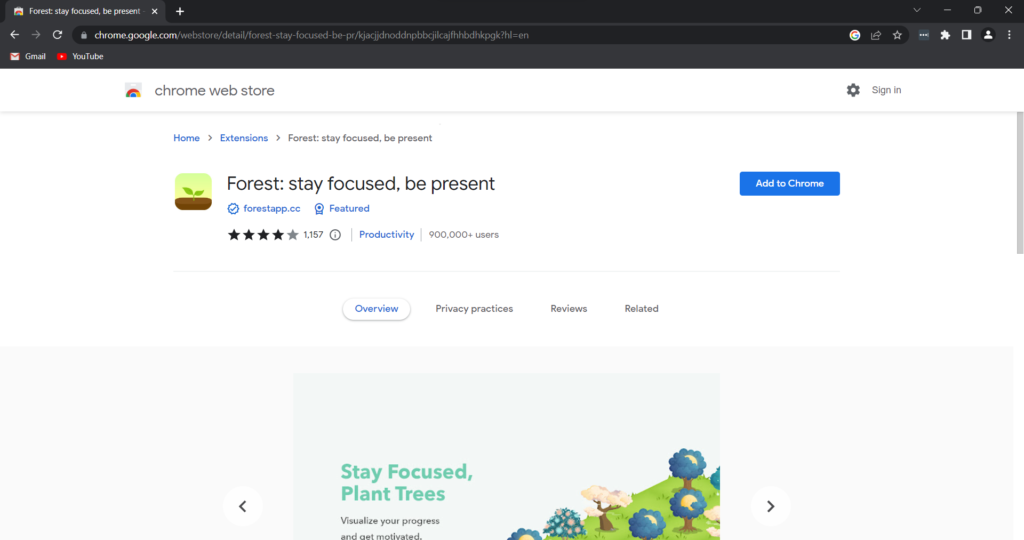Click the browser forward arrow
1024x540 pixels.
pyautogui.click(x=36, y=35)
